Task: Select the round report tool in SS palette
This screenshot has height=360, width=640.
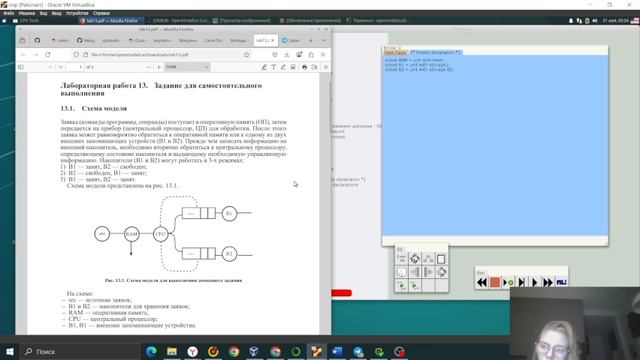Action: (402, 272)
